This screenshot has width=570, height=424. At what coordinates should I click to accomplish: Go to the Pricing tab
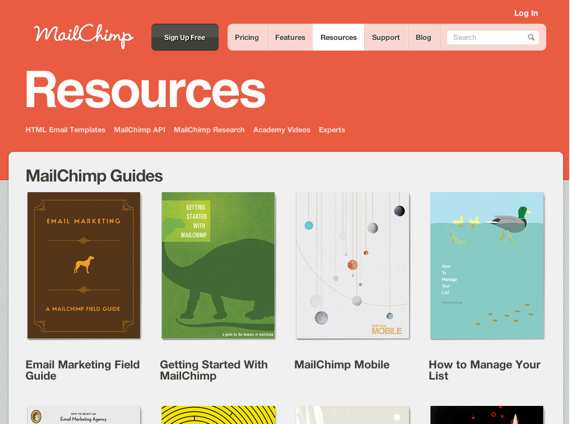point(247,37)
